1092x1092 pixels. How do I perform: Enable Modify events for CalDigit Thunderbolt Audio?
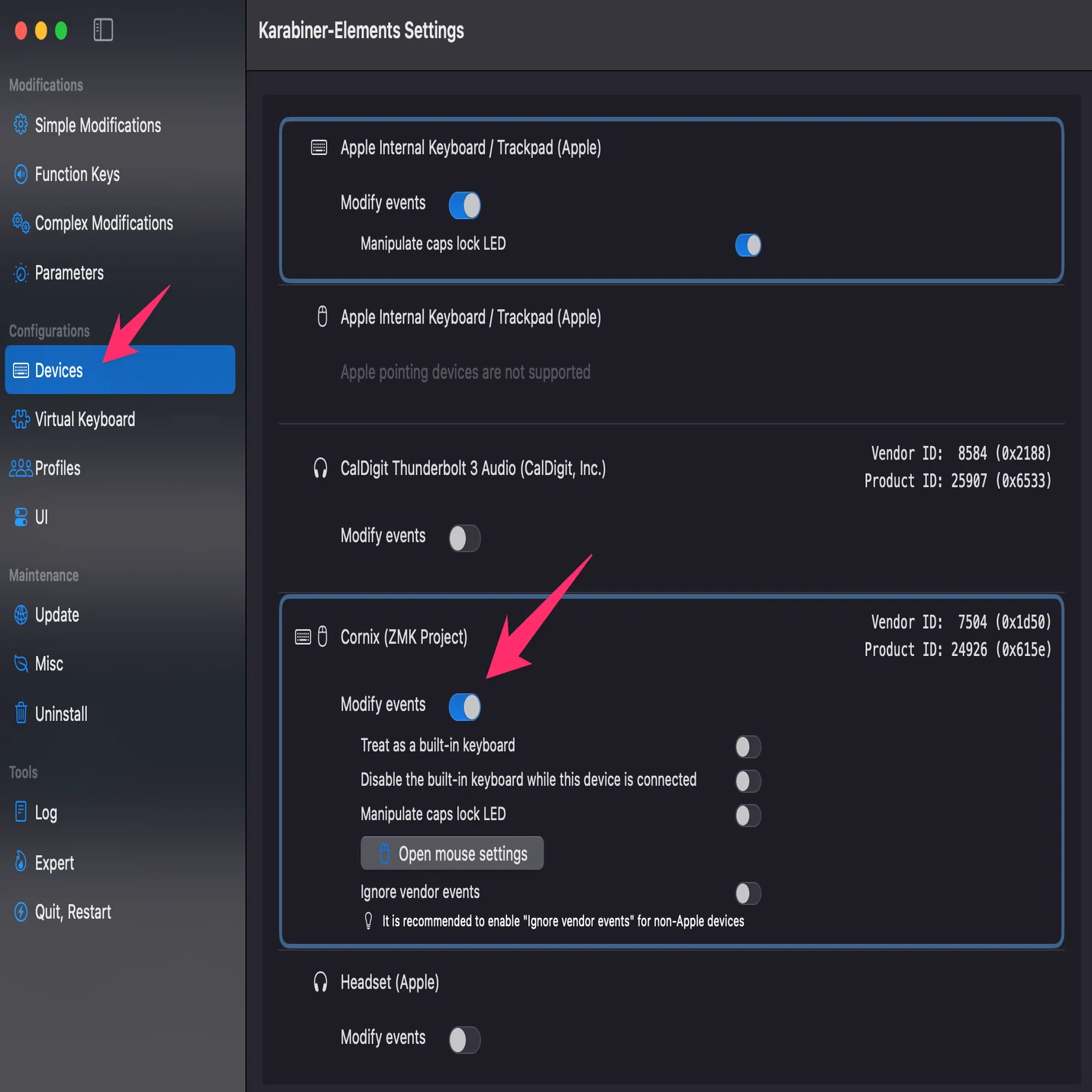click(x=464, y=538)
